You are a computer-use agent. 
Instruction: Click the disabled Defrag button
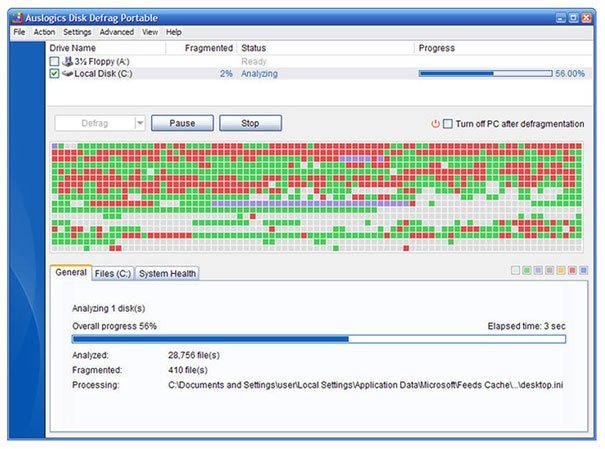[x=95, y=123]
